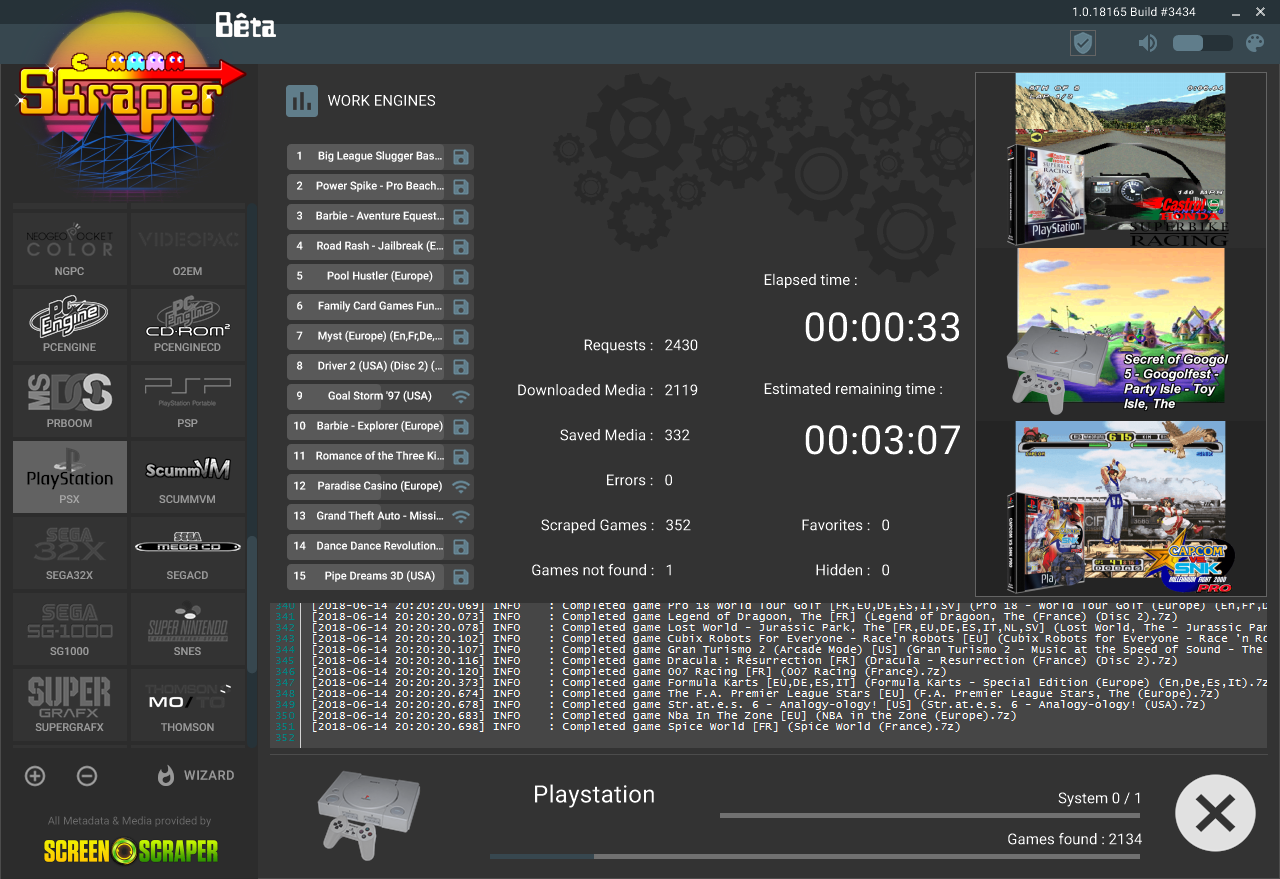Open the Superbike Racing thumbnail
This screenshot has height=879, width=1280.
point(1120,159)
